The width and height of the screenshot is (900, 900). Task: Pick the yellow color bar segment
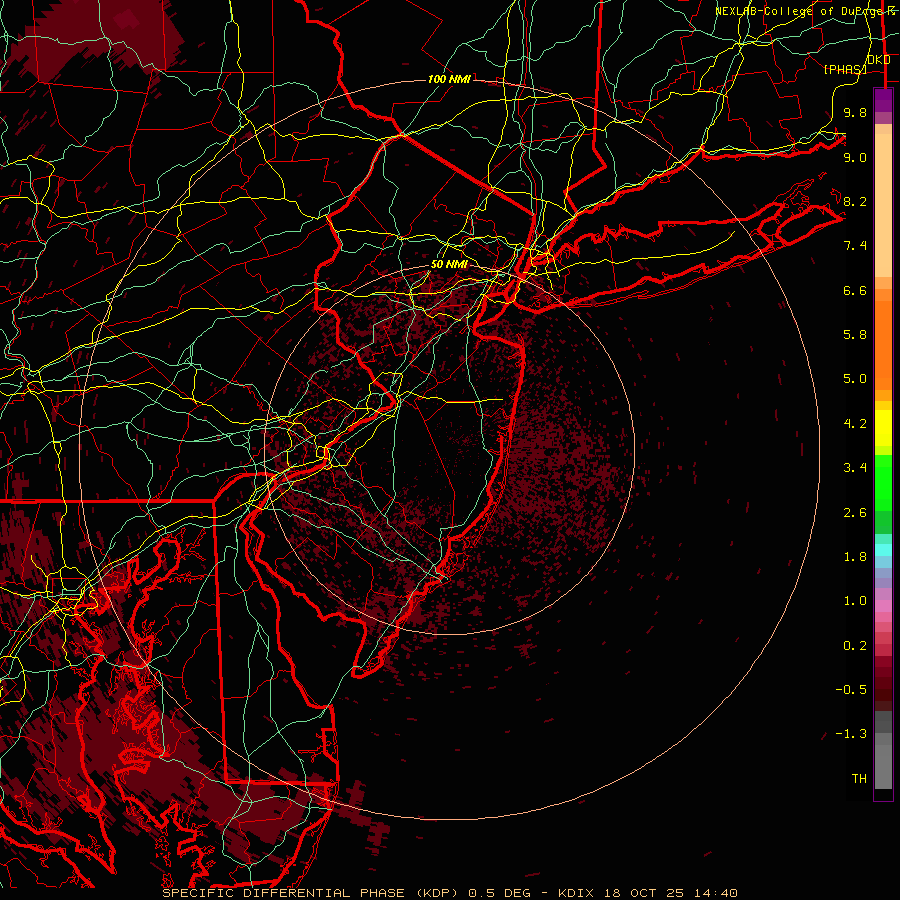(x=883, y=428)
